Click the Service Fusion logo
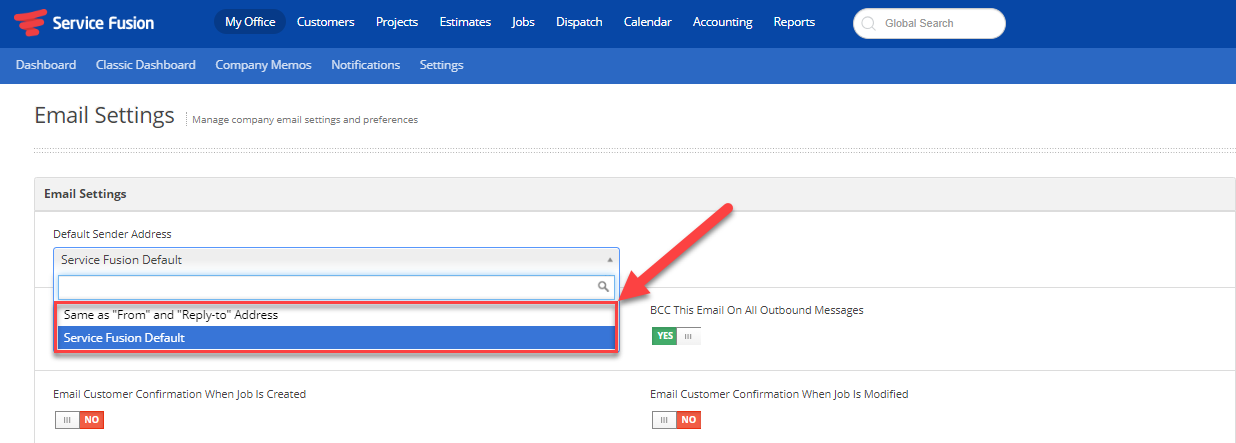 [x=84, y=22]
